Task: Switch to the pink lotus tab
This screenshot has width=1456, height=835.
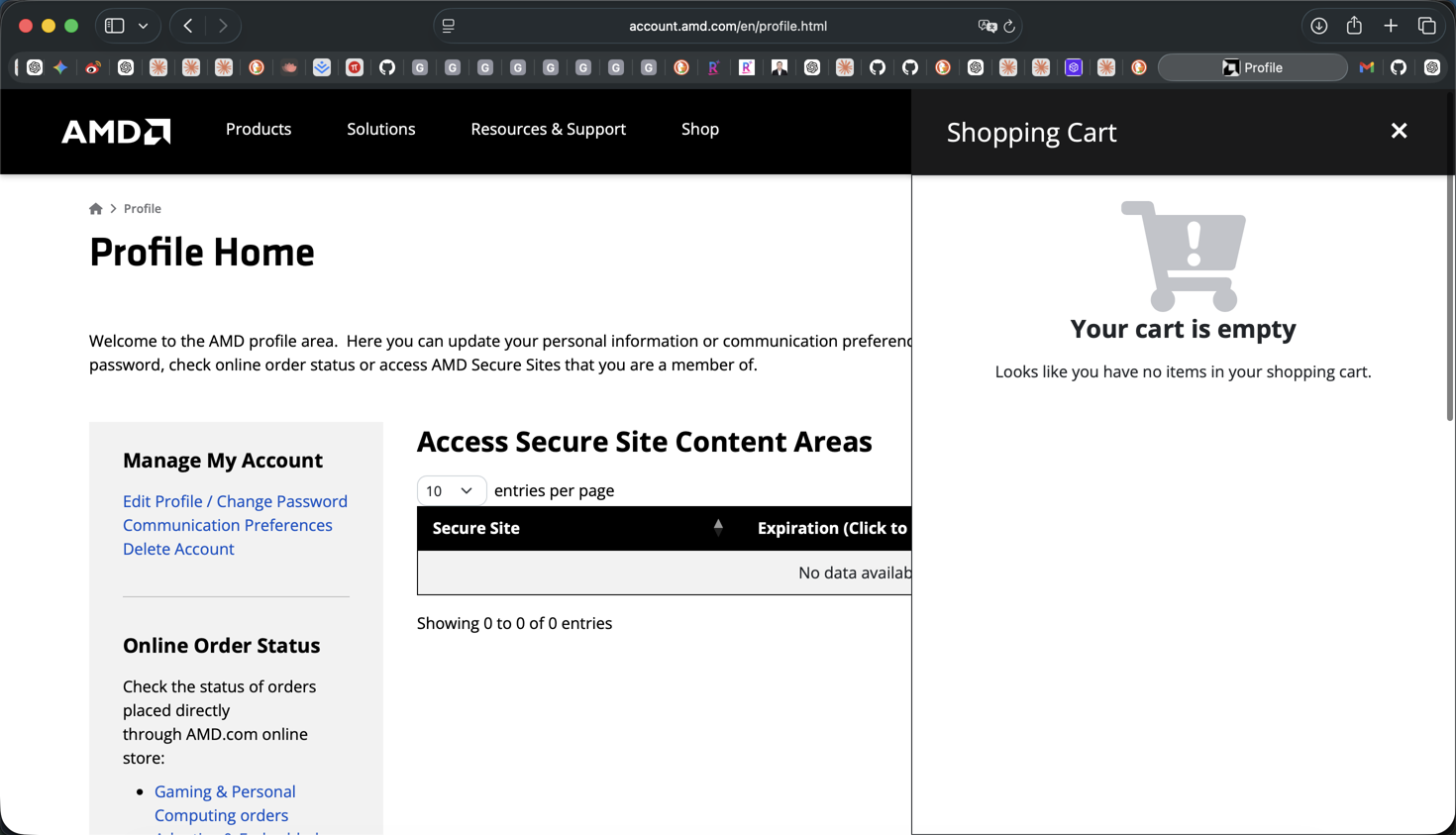Action: (x=289, y=67)
